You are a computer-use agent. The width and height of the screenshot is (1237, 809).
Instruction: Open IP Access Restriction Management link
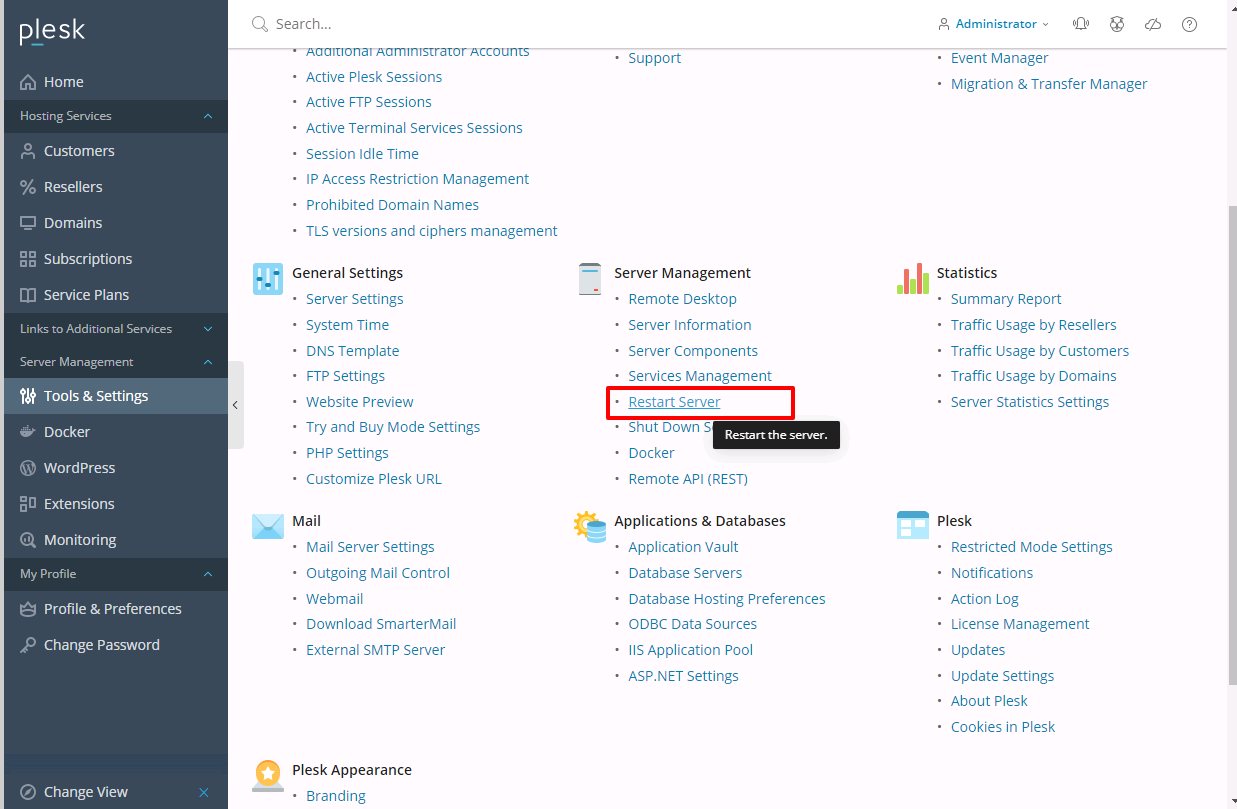(x=417, y=179)
